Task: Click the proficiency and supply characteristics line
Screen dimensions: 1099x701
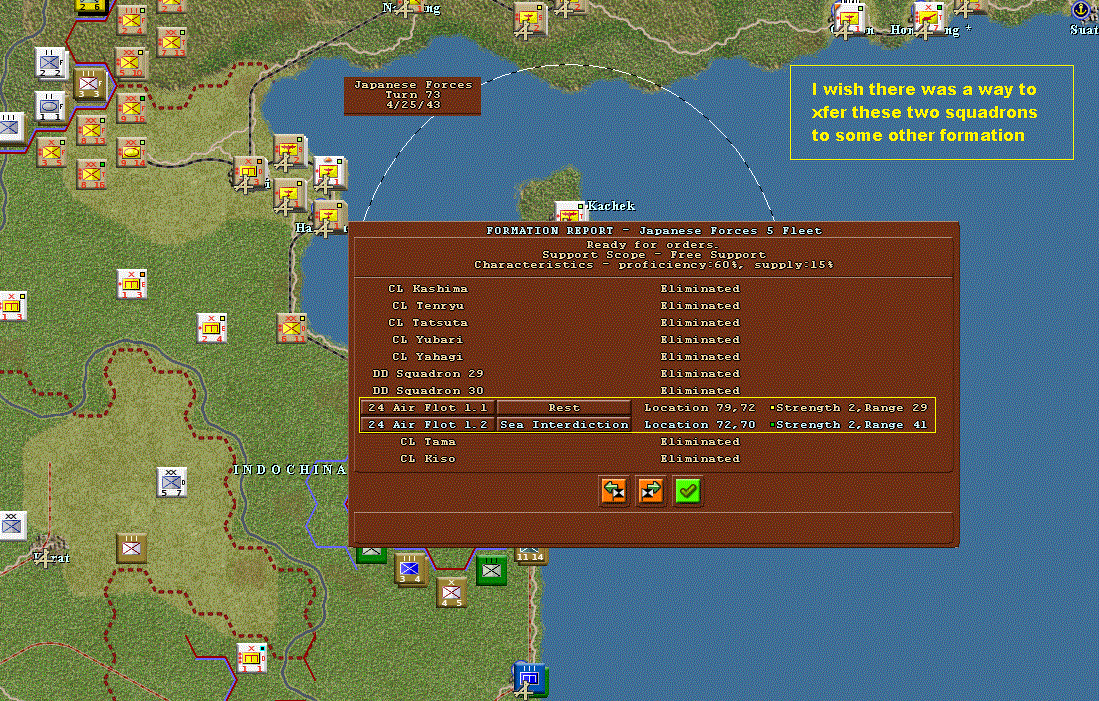Action: coord(653,264)
